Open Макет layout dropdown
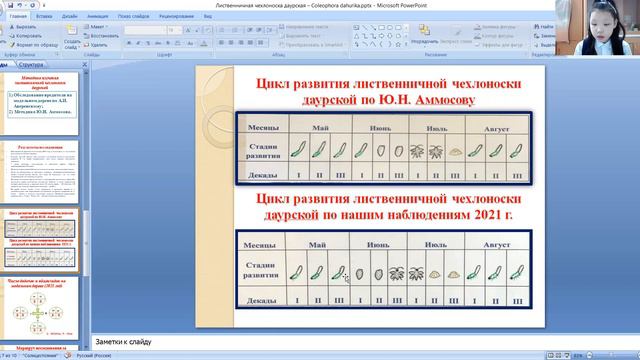Screen dimensions: 640x360 (x=96, y=27)
